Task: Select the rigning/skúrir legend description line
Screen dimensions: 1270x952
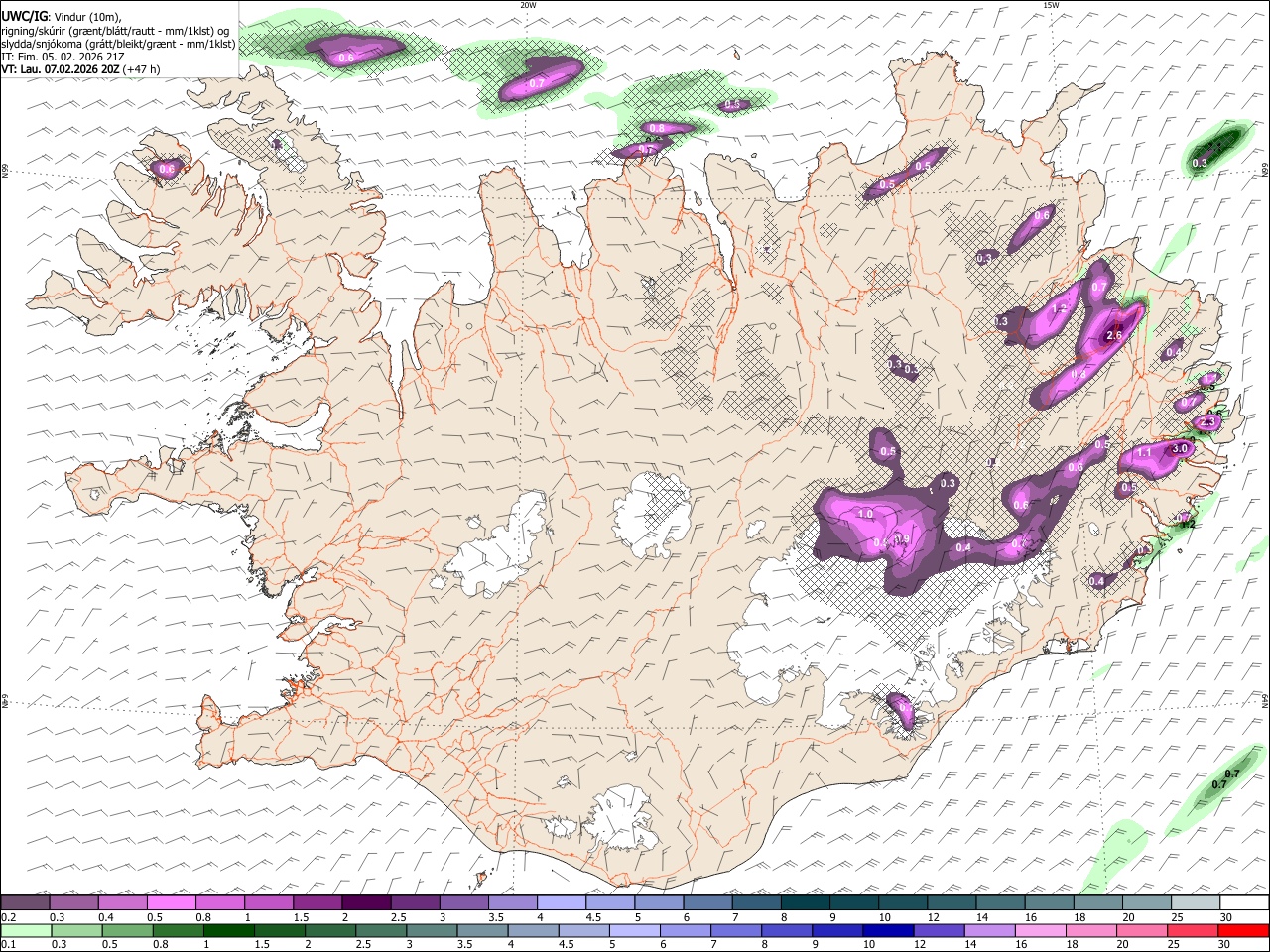Action: tap(115, 31)
